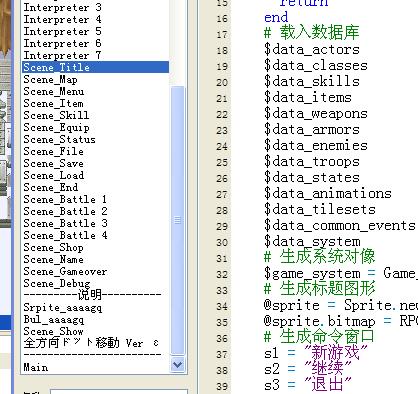The width and height of the screenshot is (418, 394).
Task: Click code line $data_troops
Action: 312,162
